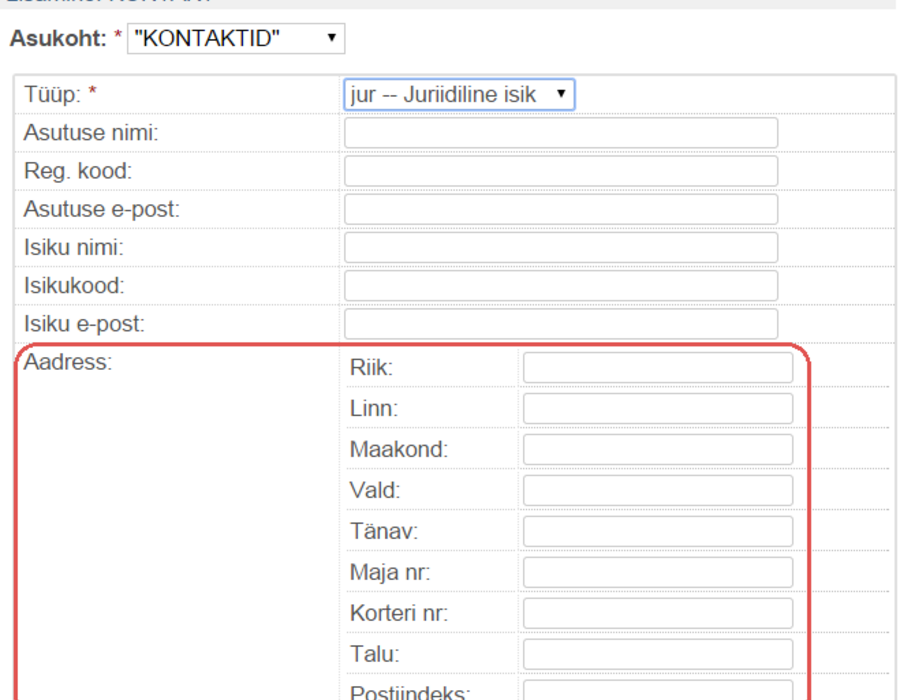Click the 'Isikukood:' label
900x700 pixels.
(74, 286)
